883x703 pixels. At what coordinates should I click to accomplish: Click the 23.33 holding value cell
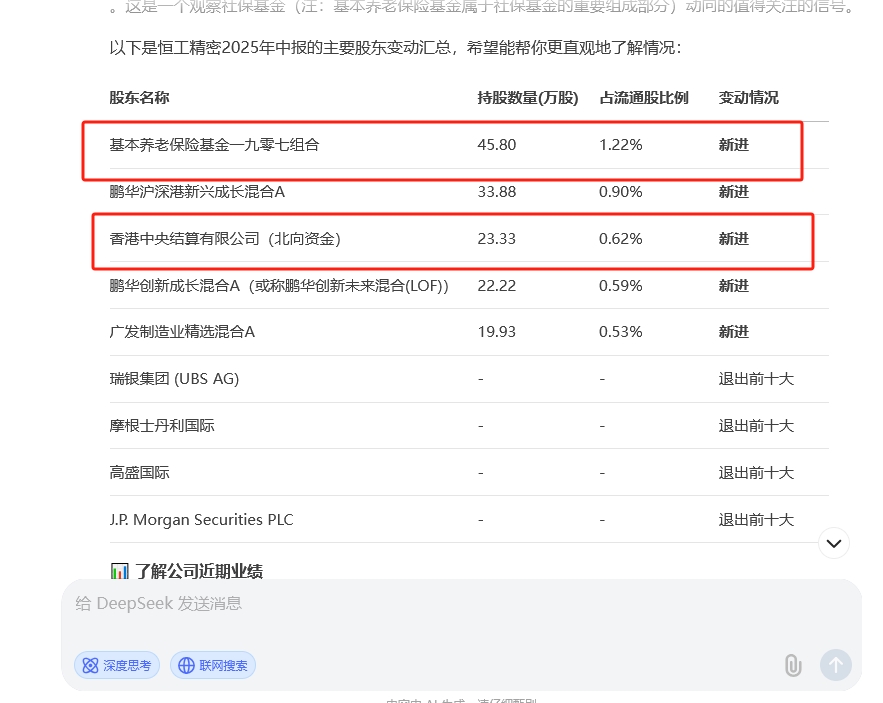click(497, 239)
